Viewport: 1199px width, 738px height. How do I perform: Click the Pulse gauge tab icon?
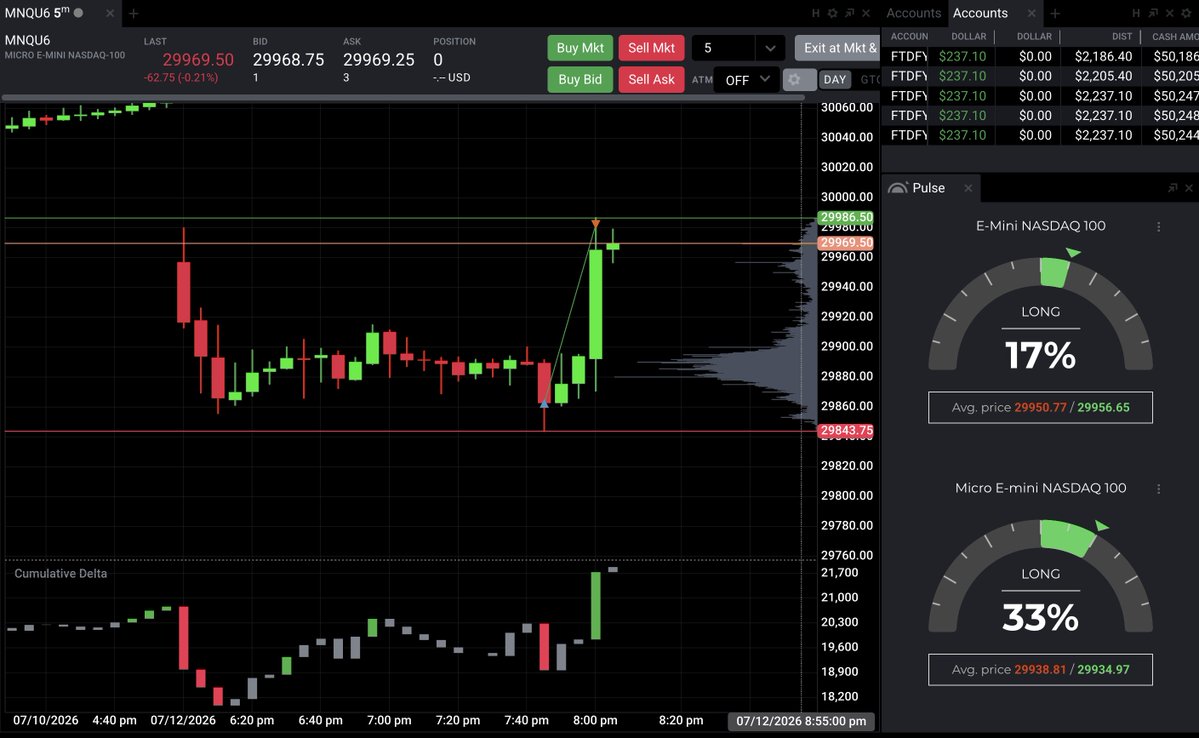click(x=898, y=188)
